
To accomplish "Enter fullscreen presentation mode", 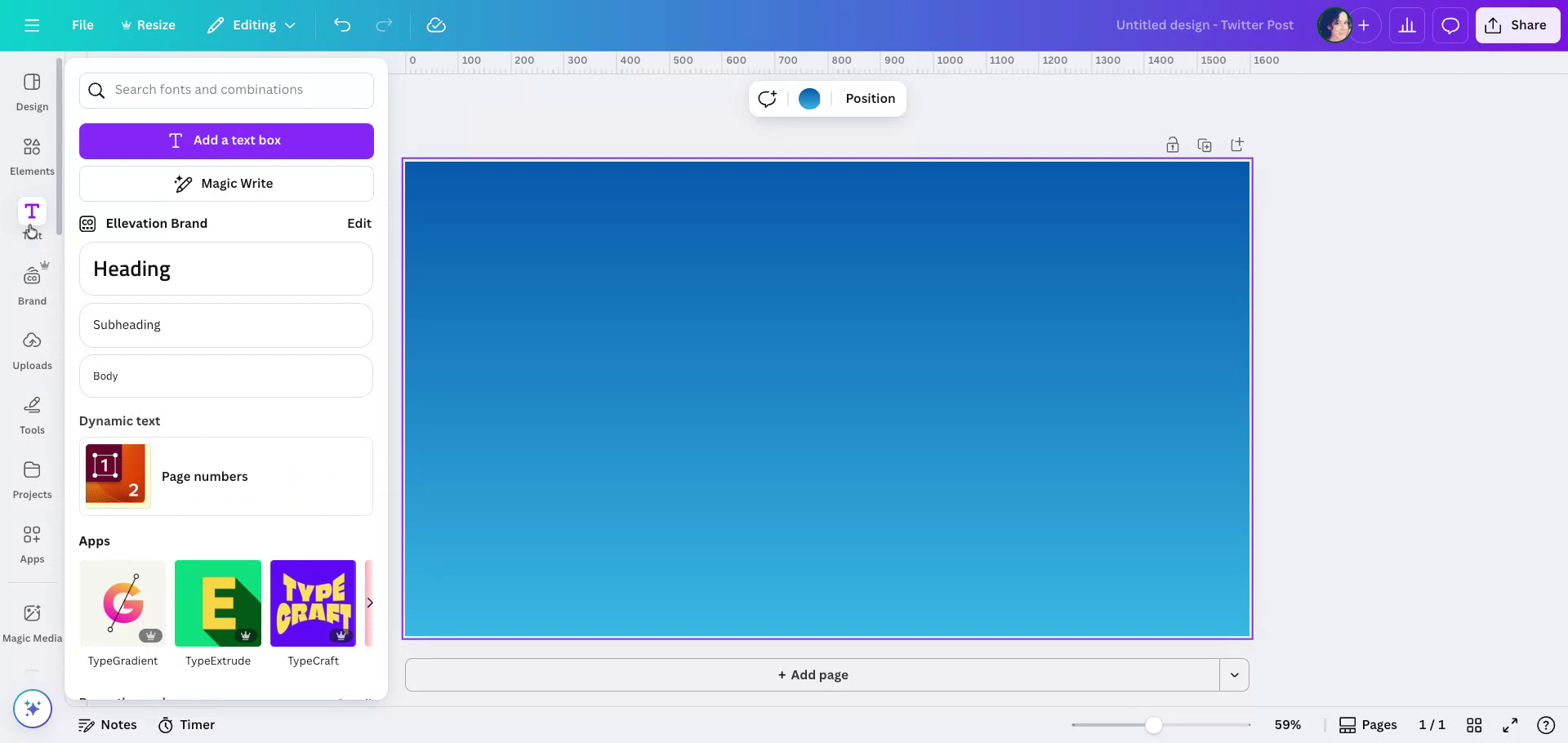I will (1511, 724).
